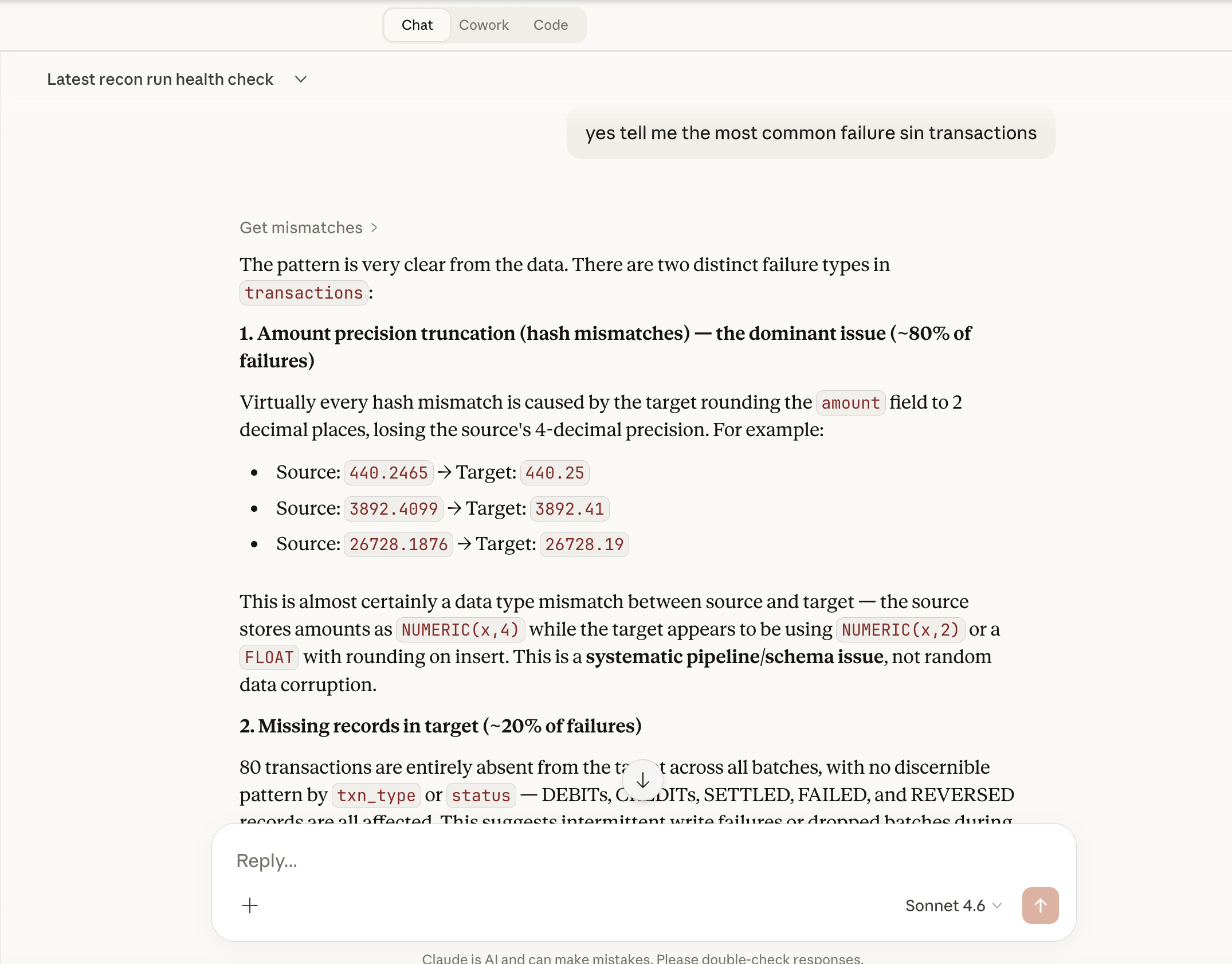Click the plus attachment icon
1232x964 pixels.
pos(250,906)
